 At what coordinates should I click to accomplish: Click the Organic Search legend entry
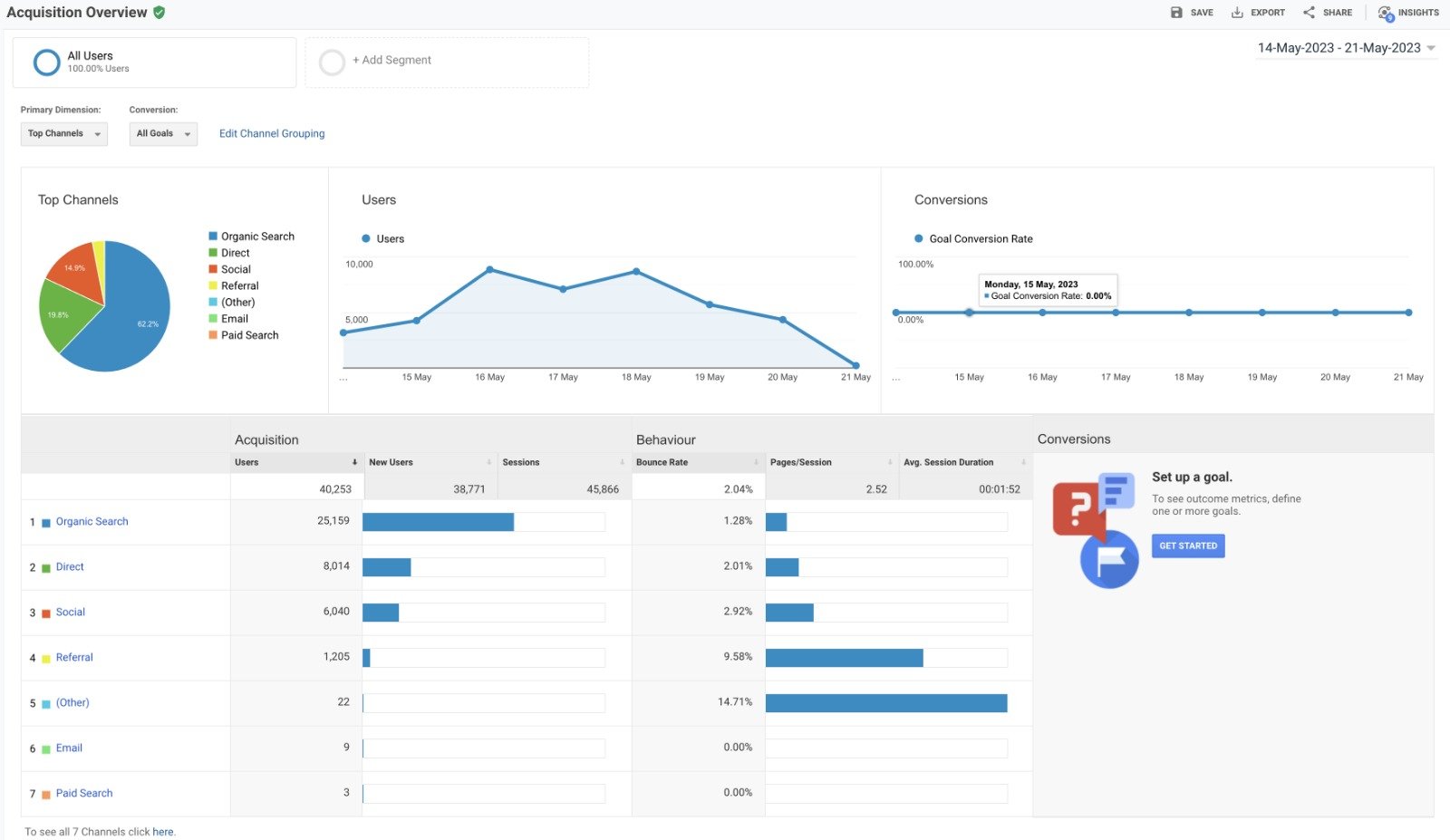251,237
